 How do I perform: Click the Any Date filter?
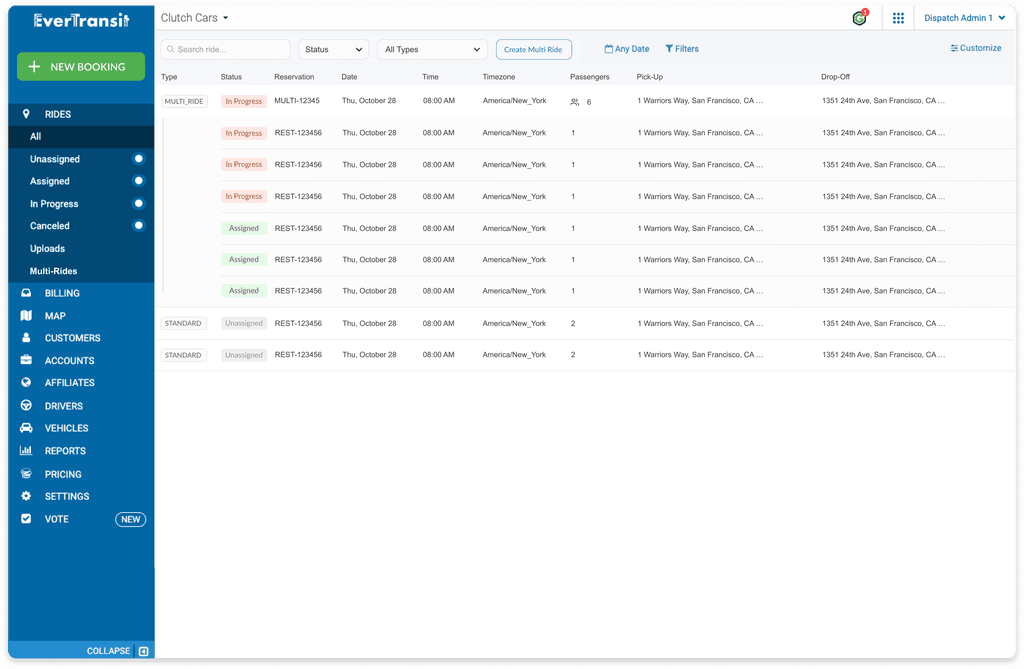pos(627,49)
